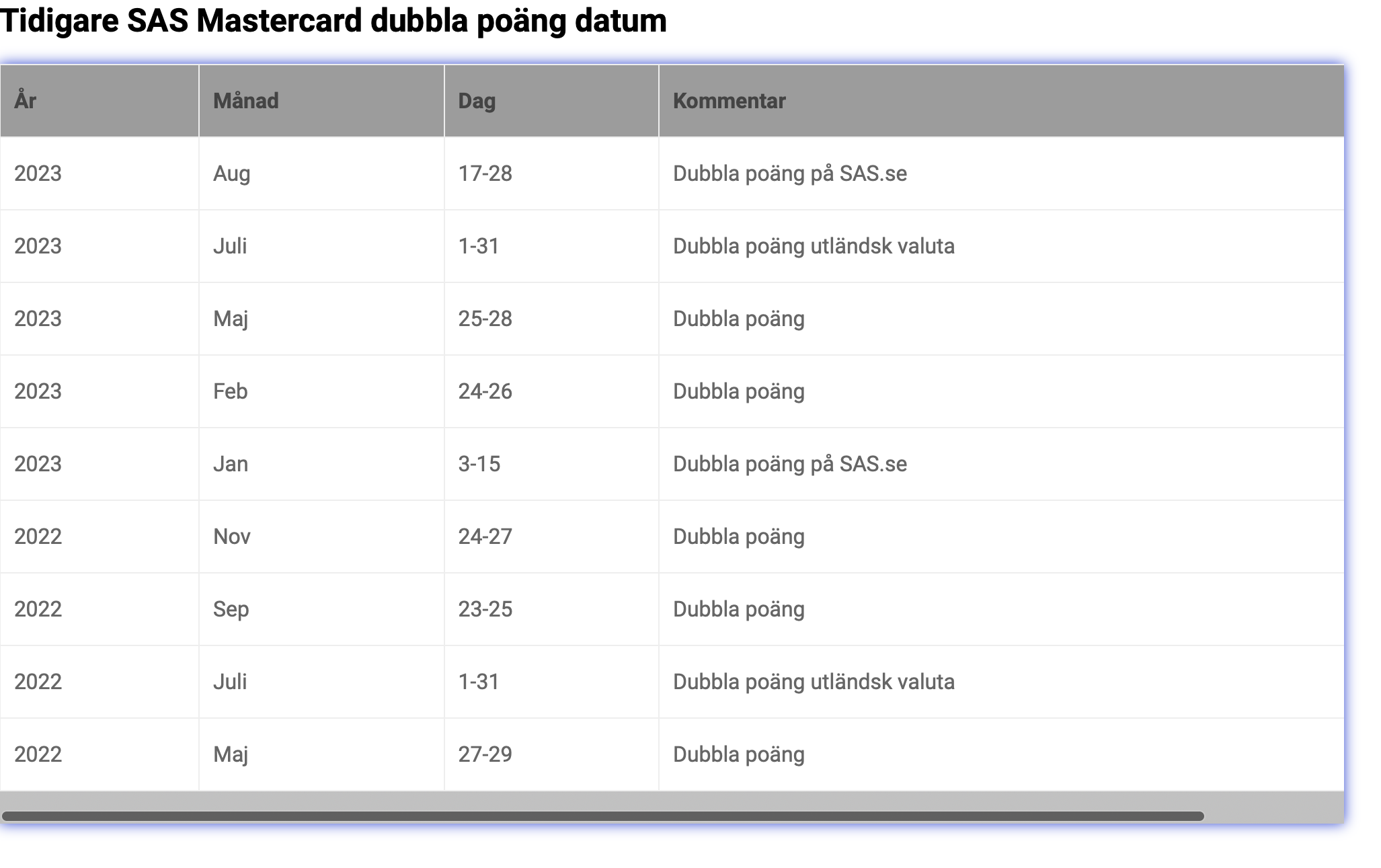
Task: Select the "25-28" day cell
Action: (485, 319)
